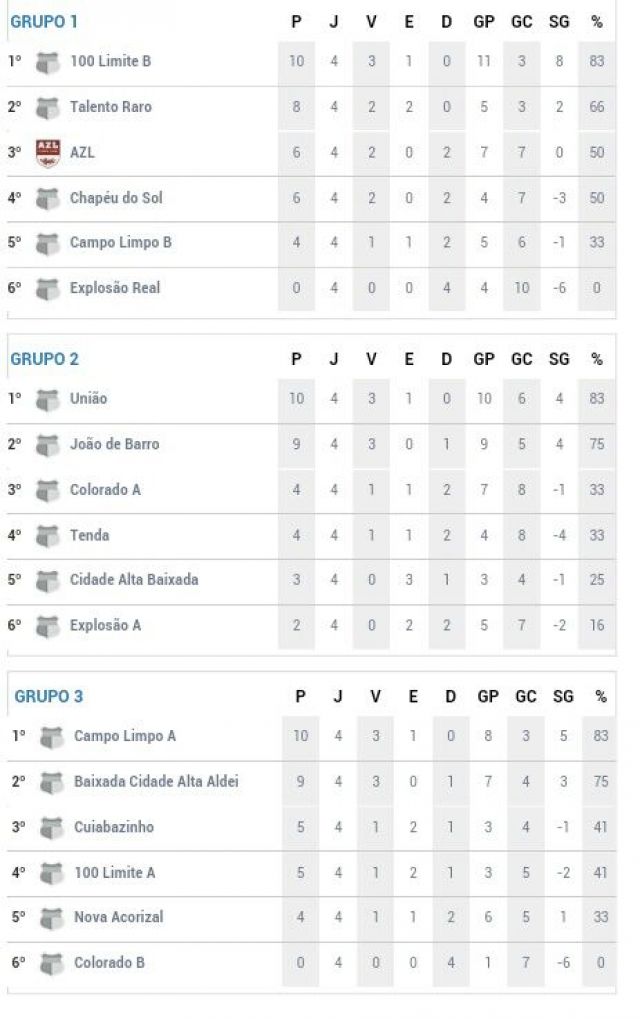Open the GRUPO 2 heading
Screen dimensions: 640x1019
(x=44, y=359)
